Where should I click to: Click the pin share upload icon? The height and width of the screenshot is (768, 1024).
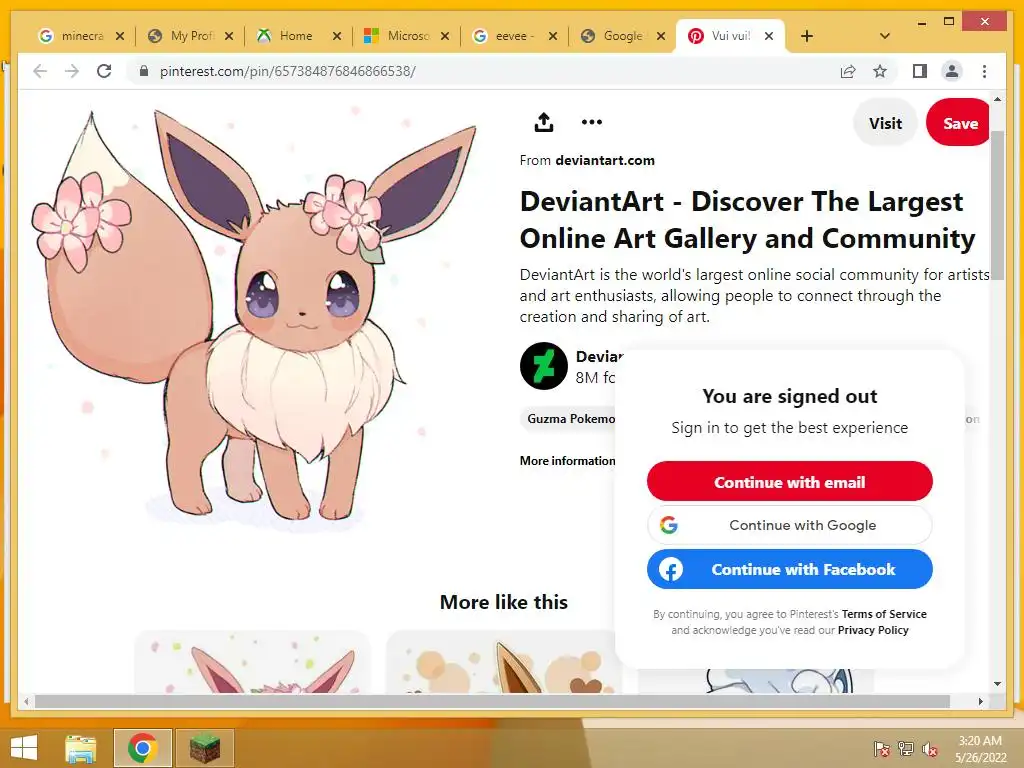click(543, 122)
